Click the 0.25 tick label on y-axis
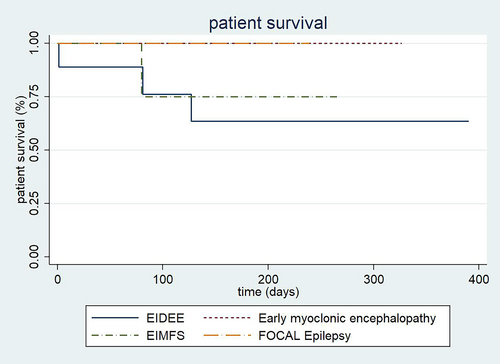500x364 pixels. coord(34,203)
